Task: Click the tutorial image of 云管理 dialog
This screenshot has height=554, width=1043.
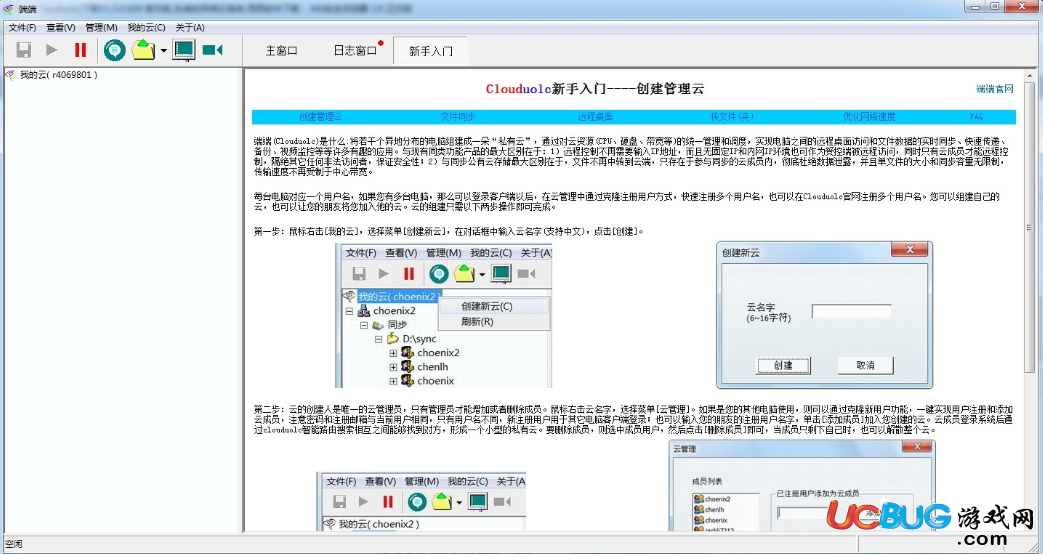Action: pyautogui.click(x=802, y=485)
